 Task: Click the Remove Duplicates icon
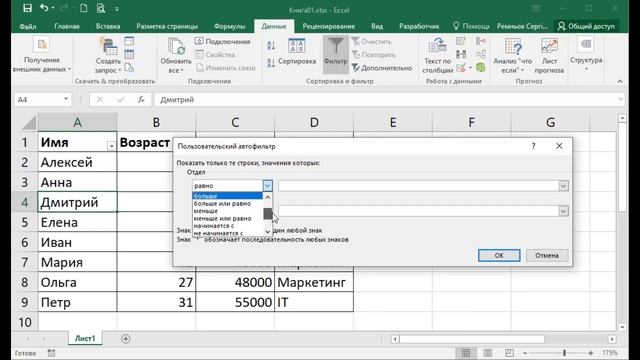pyautogui.click(x=461, y=54)
